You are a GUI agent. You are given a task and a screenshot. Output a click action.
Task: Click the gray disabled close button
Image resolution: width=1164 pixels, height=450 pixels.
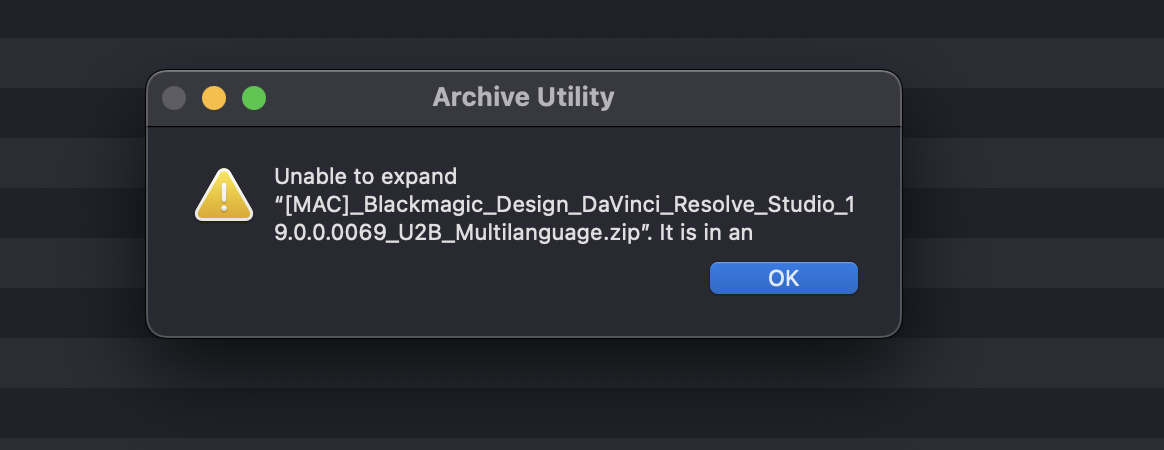click(174, 98)
